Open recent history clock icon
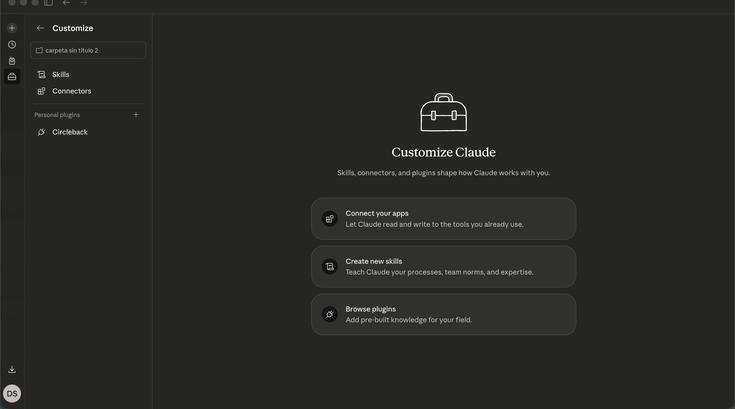 point(12,45)
